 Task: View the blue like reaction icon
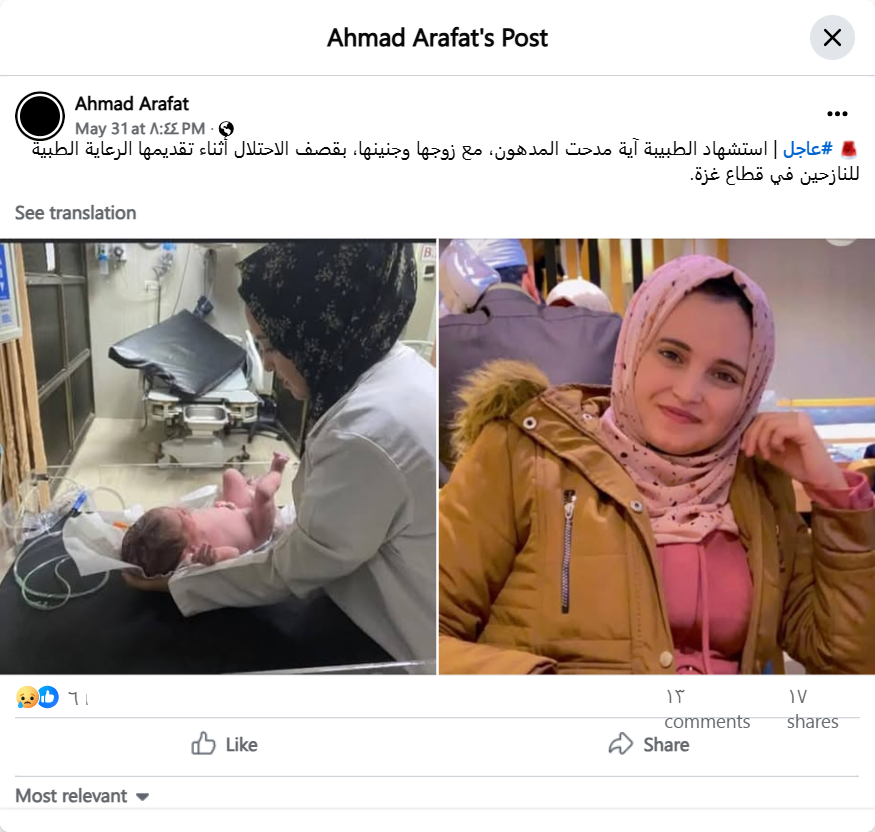49,697
